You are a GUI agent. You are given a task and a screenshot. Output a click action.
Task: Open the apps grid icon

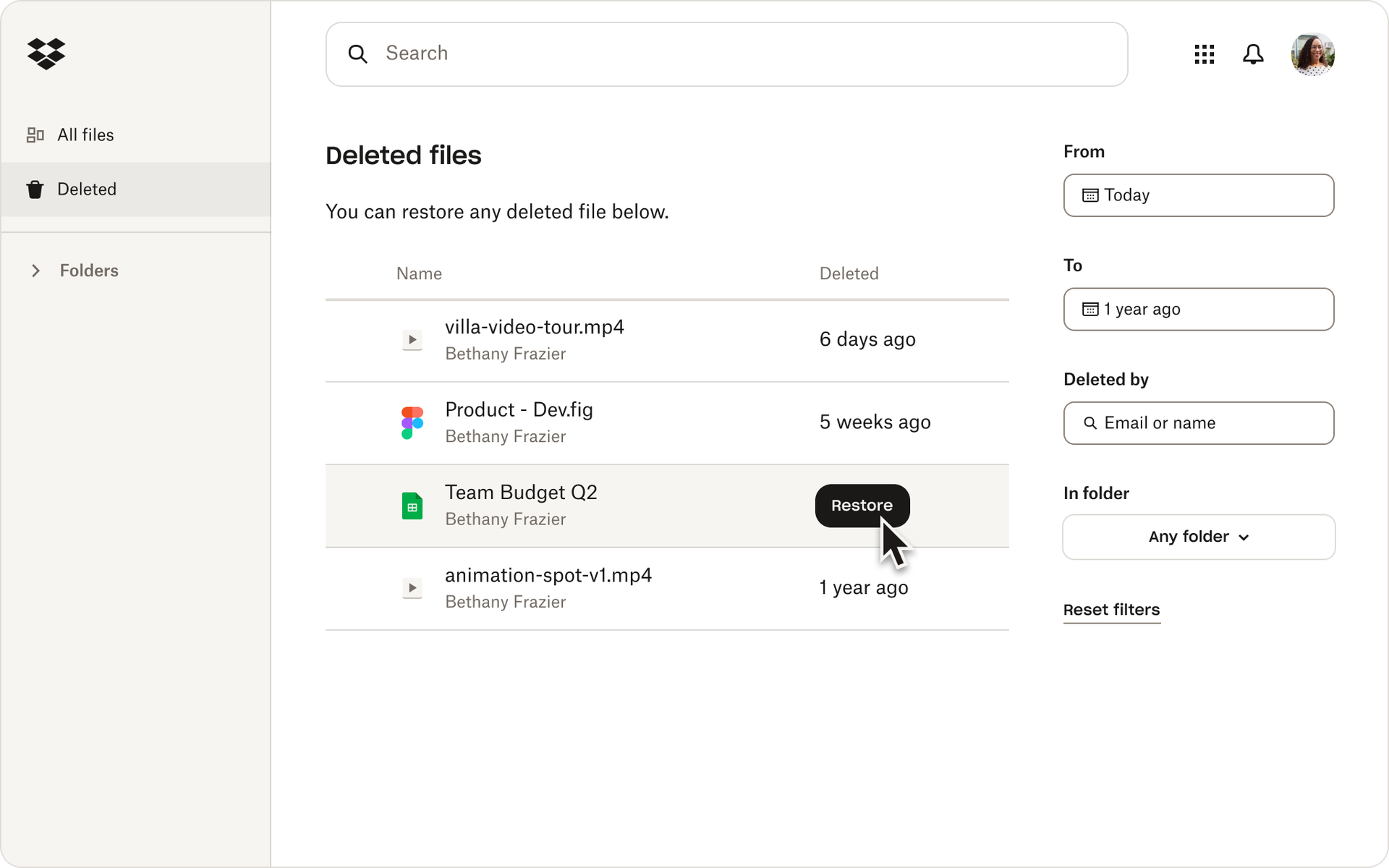pos(1204,54)
